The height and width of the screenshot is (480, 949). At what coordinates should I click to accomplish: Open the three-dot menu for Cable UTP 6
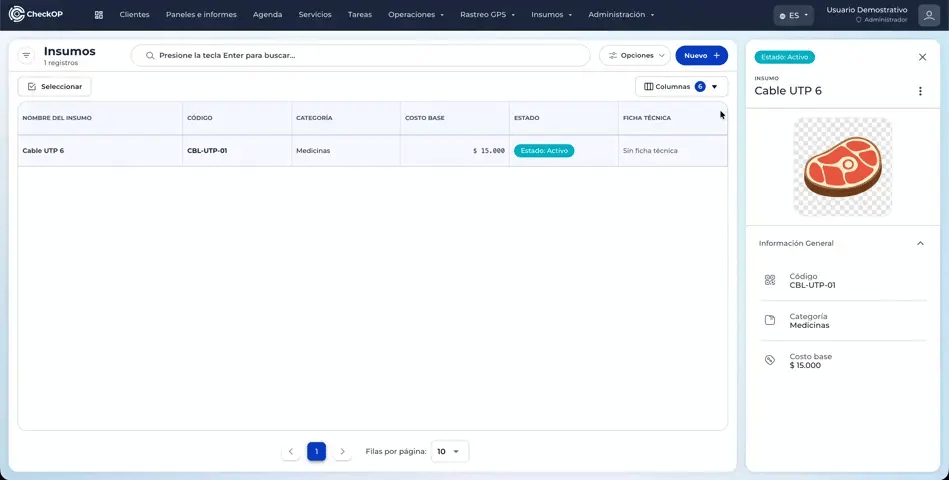pyautogui.click(x=920, y=91)
